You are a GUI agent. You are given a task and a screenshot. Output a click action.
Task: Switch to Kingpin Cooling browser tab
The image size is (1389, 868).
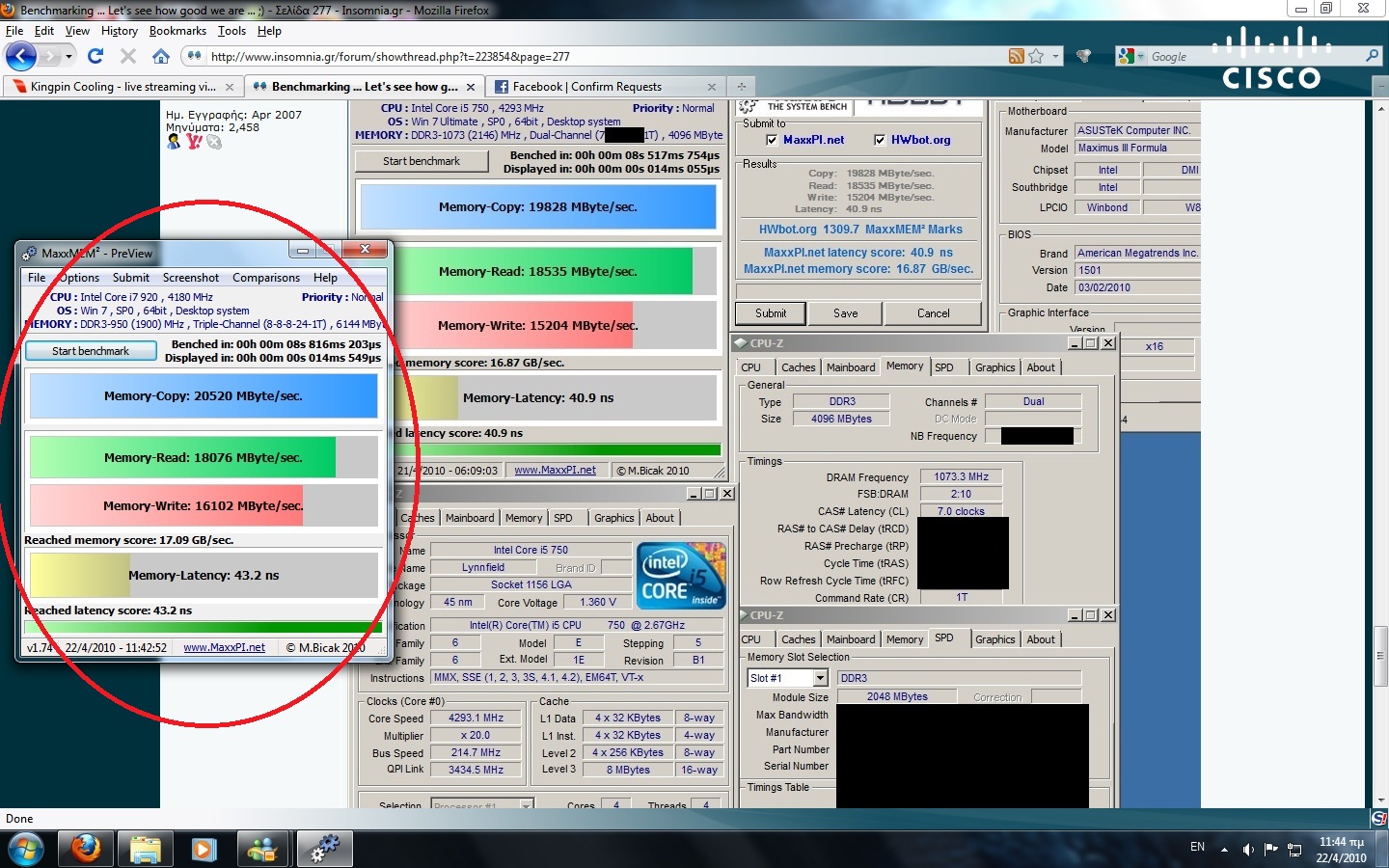tap(123, 87)
